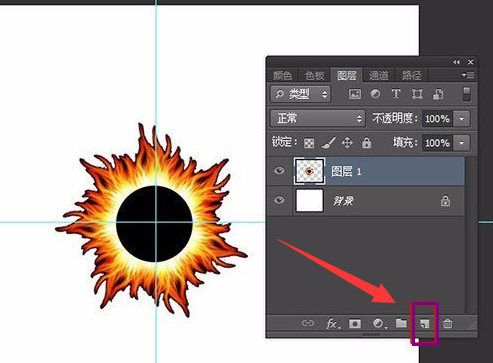This screenshot has height=363, width=493.
Task: Filter layers by text type
Action: (396, 94)
